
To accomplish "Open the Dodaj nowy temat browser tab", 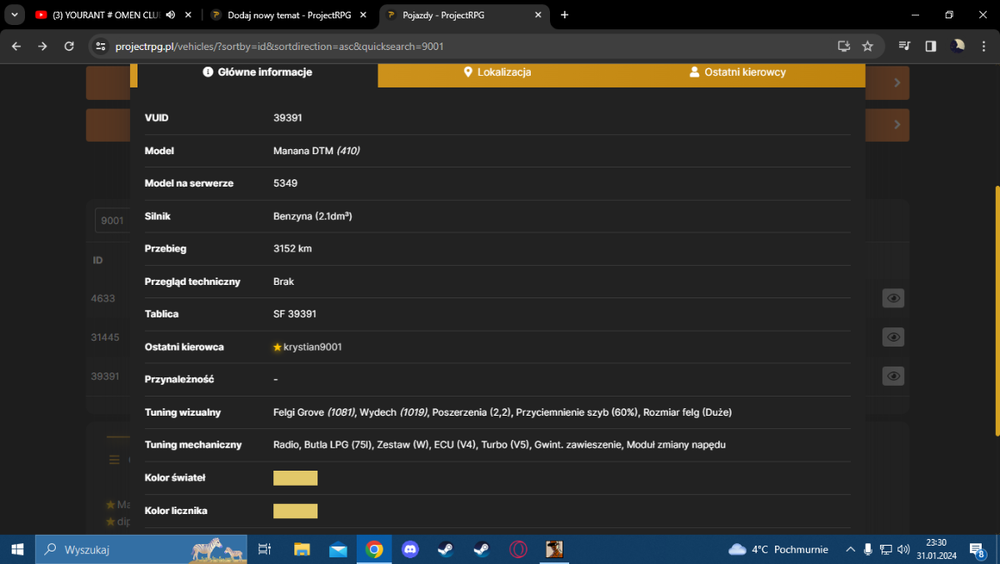I will pyautogui.click(x=288, y=15).
